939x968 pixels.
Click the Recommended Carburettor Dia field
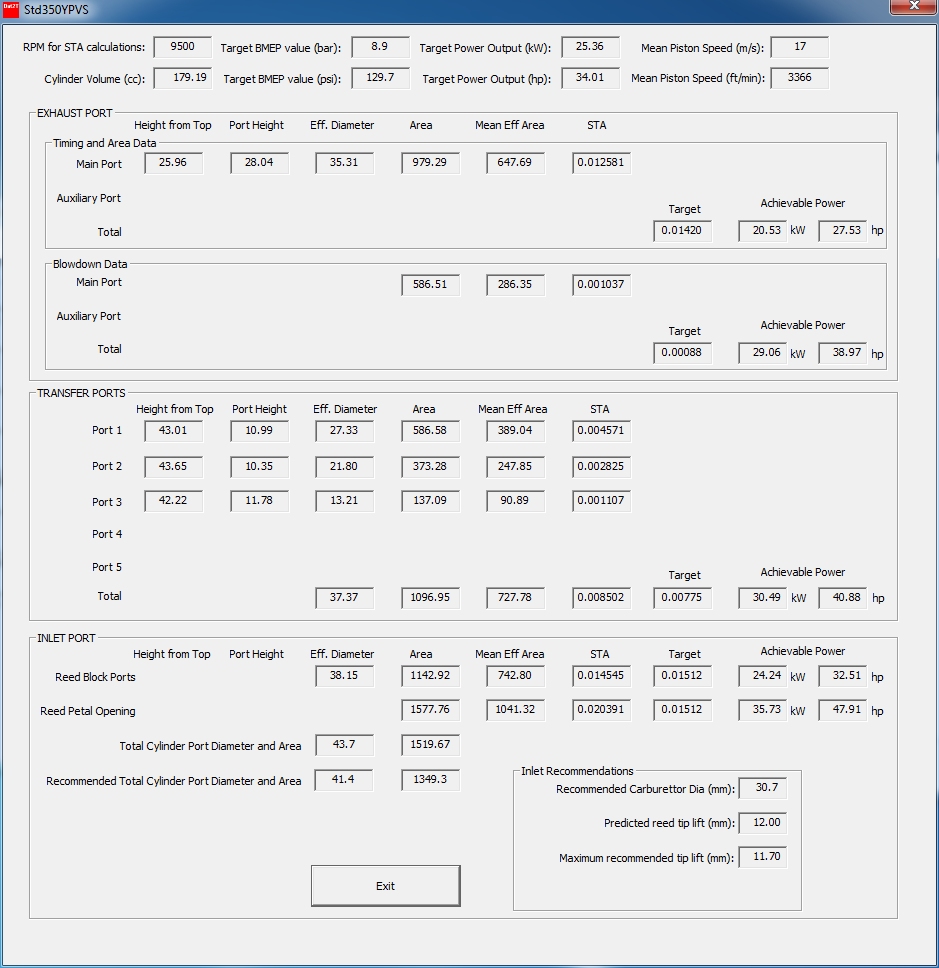tap(762, 789)
